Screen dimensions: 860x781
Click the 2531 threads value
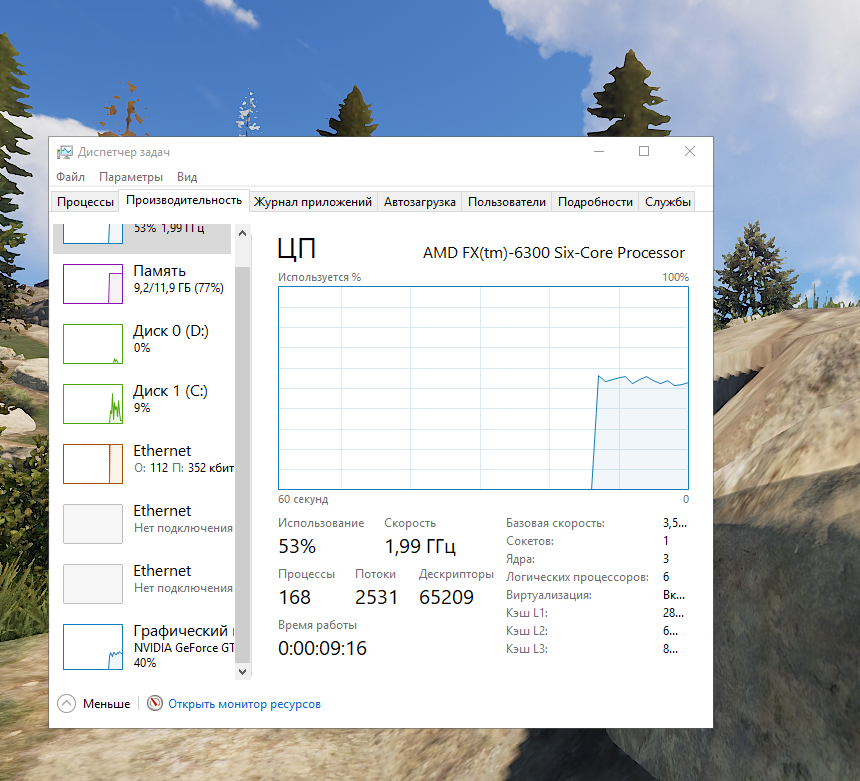tap(376, 597)
